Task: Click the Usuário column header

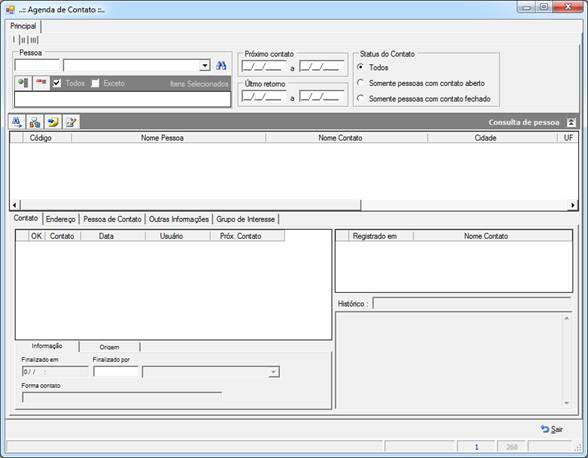Action: click(178, 236)
